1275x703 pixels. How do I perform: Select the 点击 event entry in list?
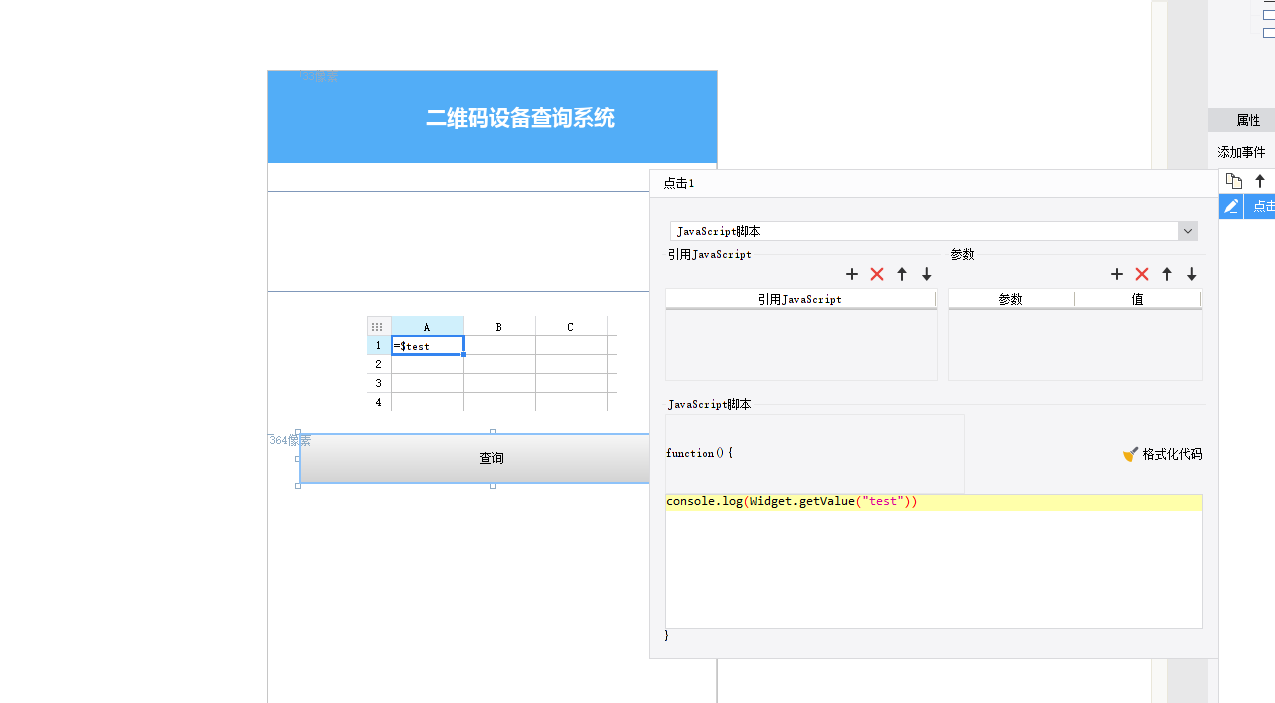tap(1260, 206)
